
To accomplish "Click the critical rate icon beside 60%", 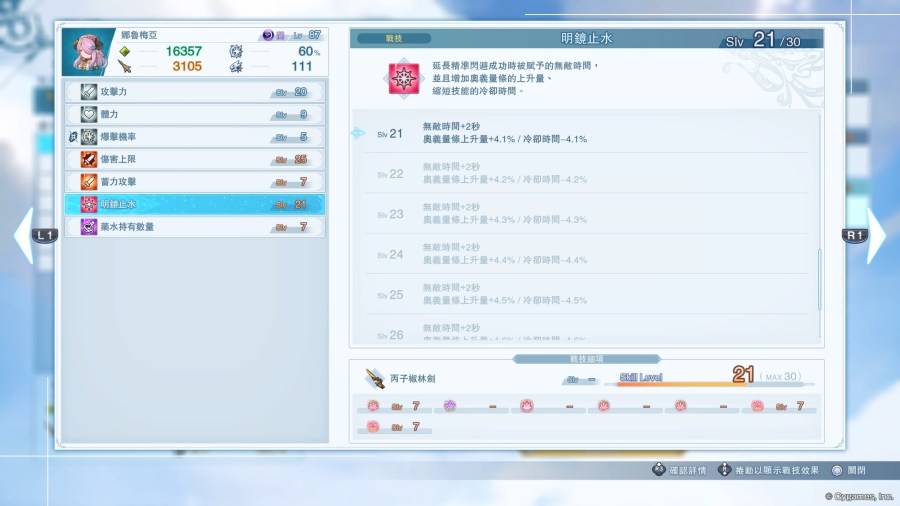I will point(236,51).
